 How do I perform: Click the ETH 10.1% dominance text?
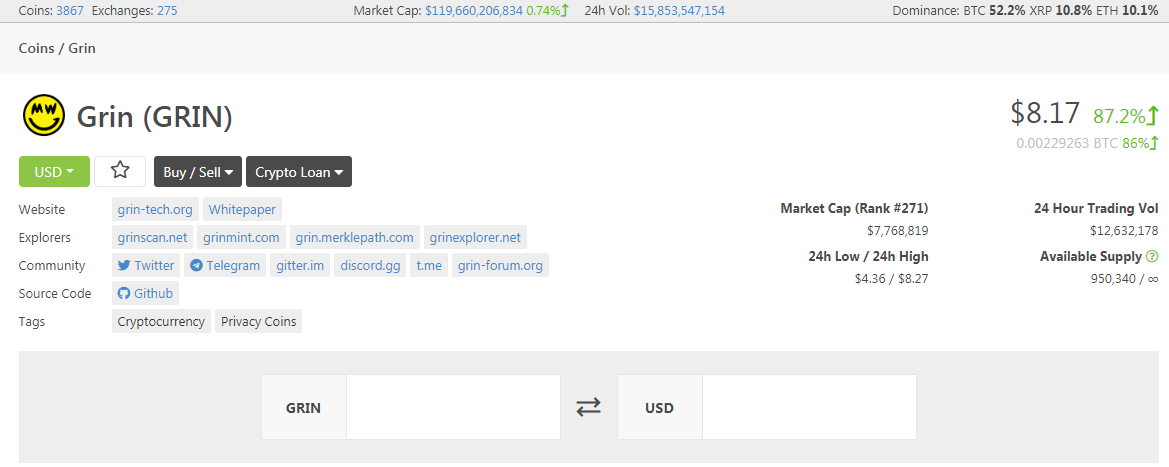[1126, 10]
